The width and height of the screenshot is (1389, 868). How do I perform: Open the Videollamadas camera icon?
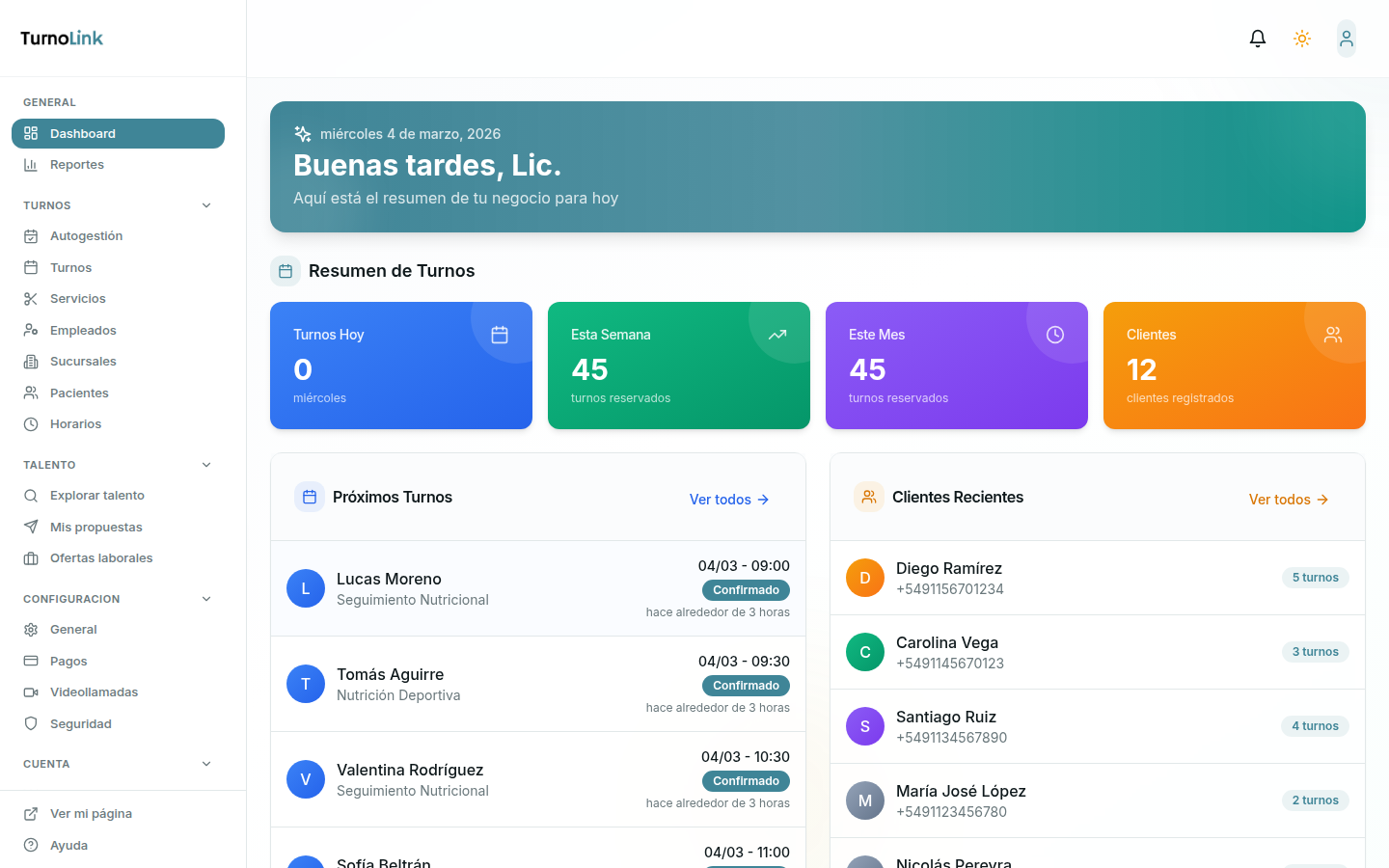[x=32, y=692]
